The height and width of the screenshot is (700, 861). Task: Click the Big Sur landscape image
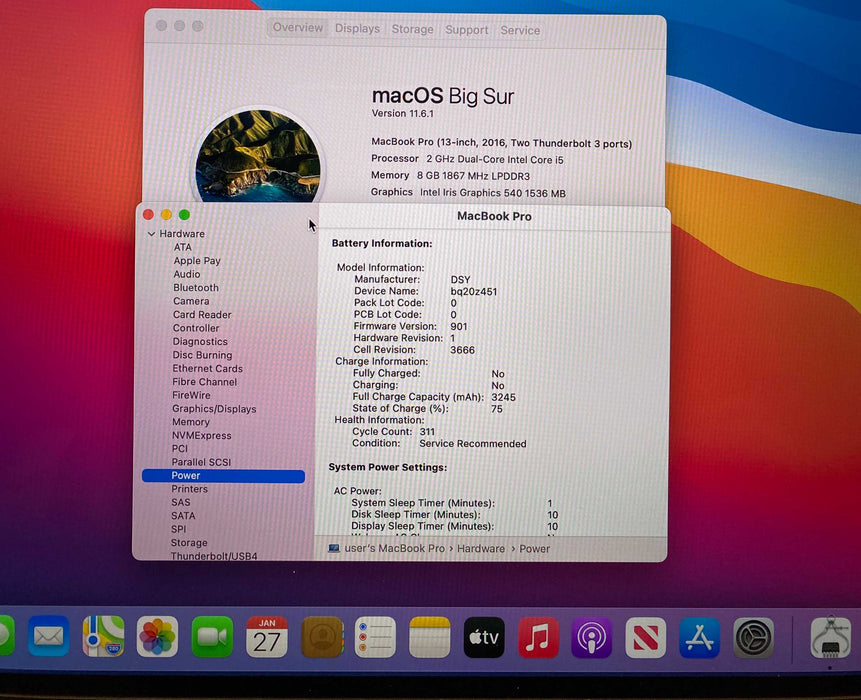tap(258, 155)
